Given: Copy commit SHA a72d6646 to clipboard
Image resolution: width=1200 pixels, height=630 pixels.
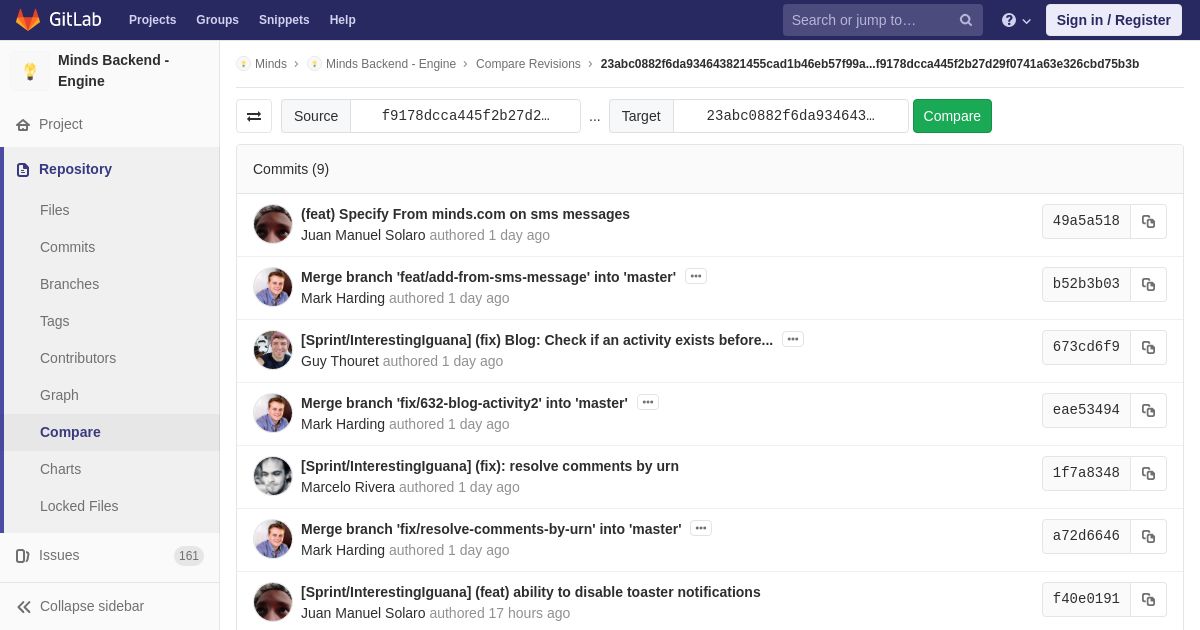Looking at the screenshot, I should (1148, 536).
